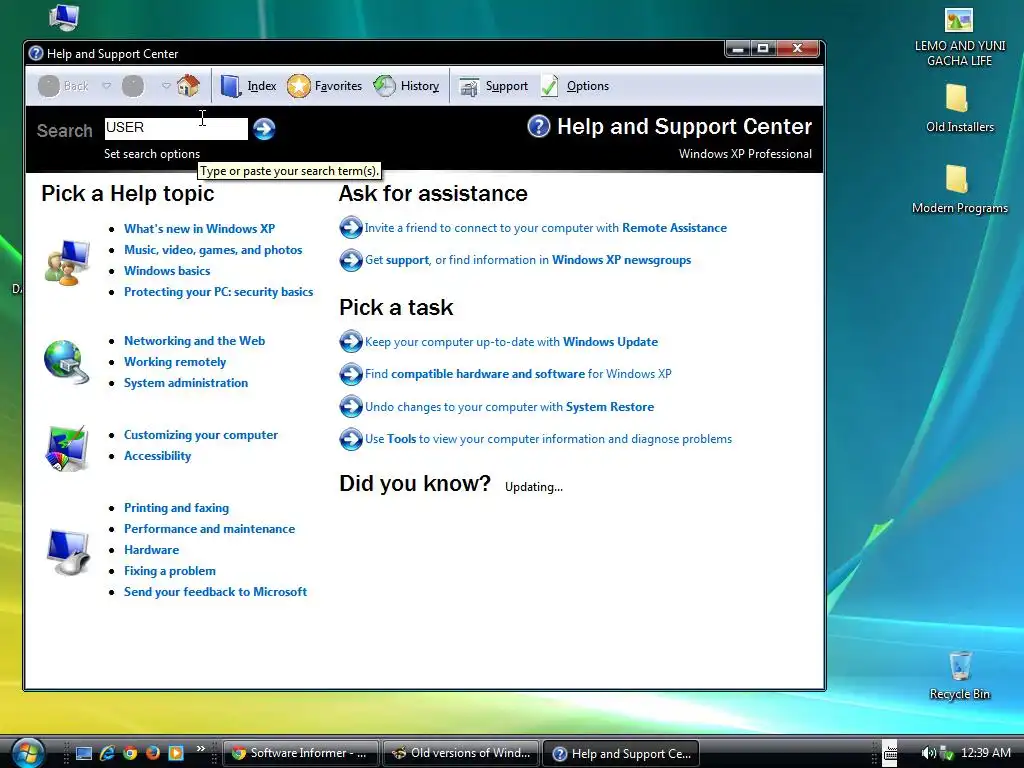Image resolution: width=1024 pixels, height=768 pixels.
Task: Click arrow icon beside Remote Assistance
Action: tap(351, 227)
